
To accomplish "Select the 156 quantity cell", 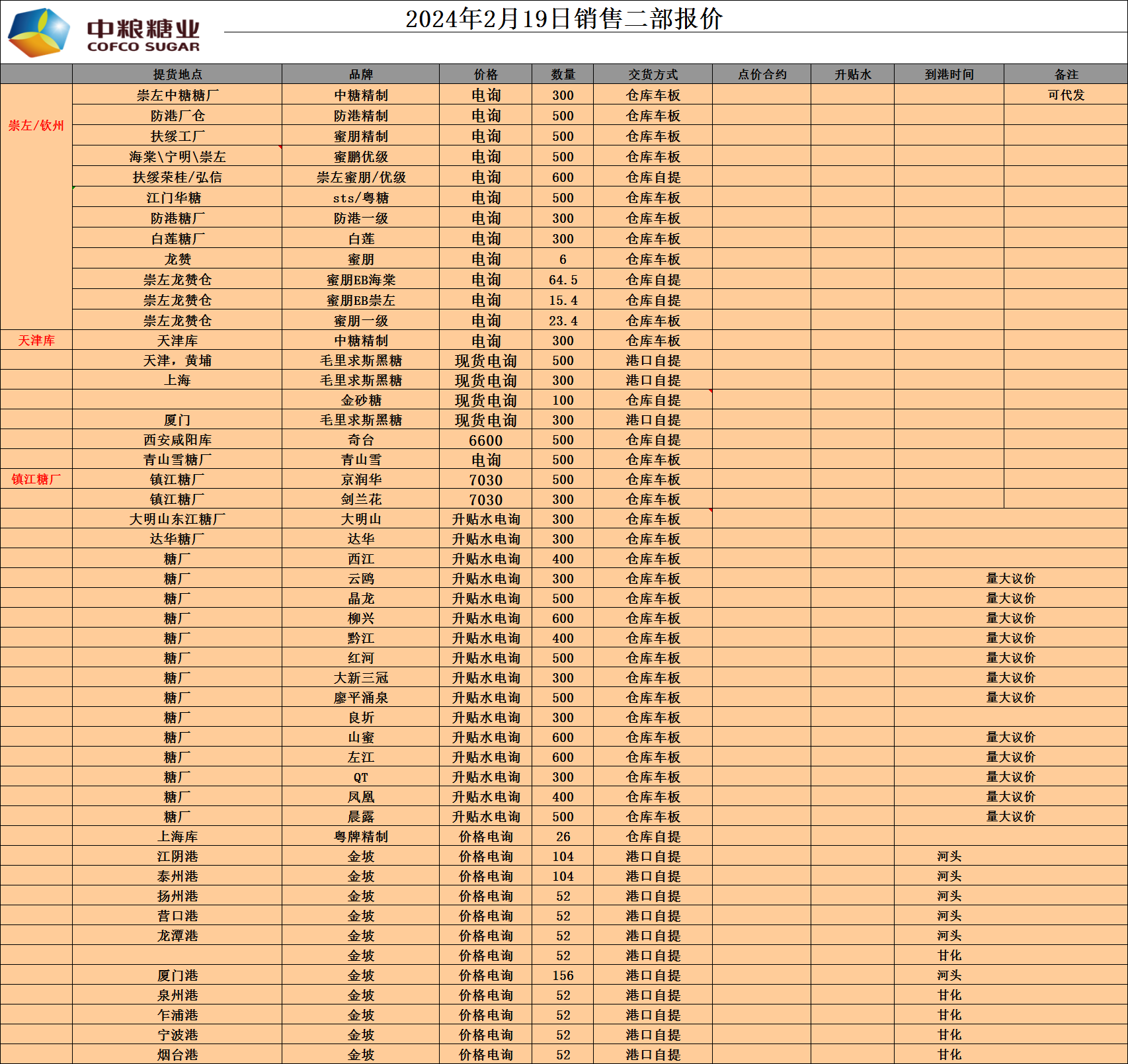I will click(x=563, y=975).
